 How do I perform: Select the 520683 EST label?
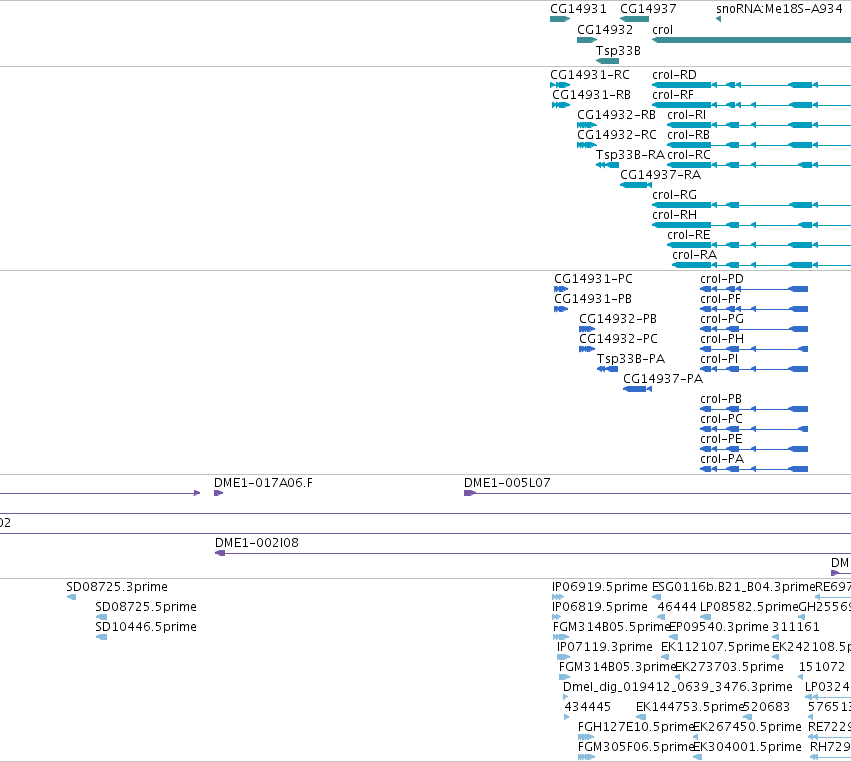coord(766,707)
